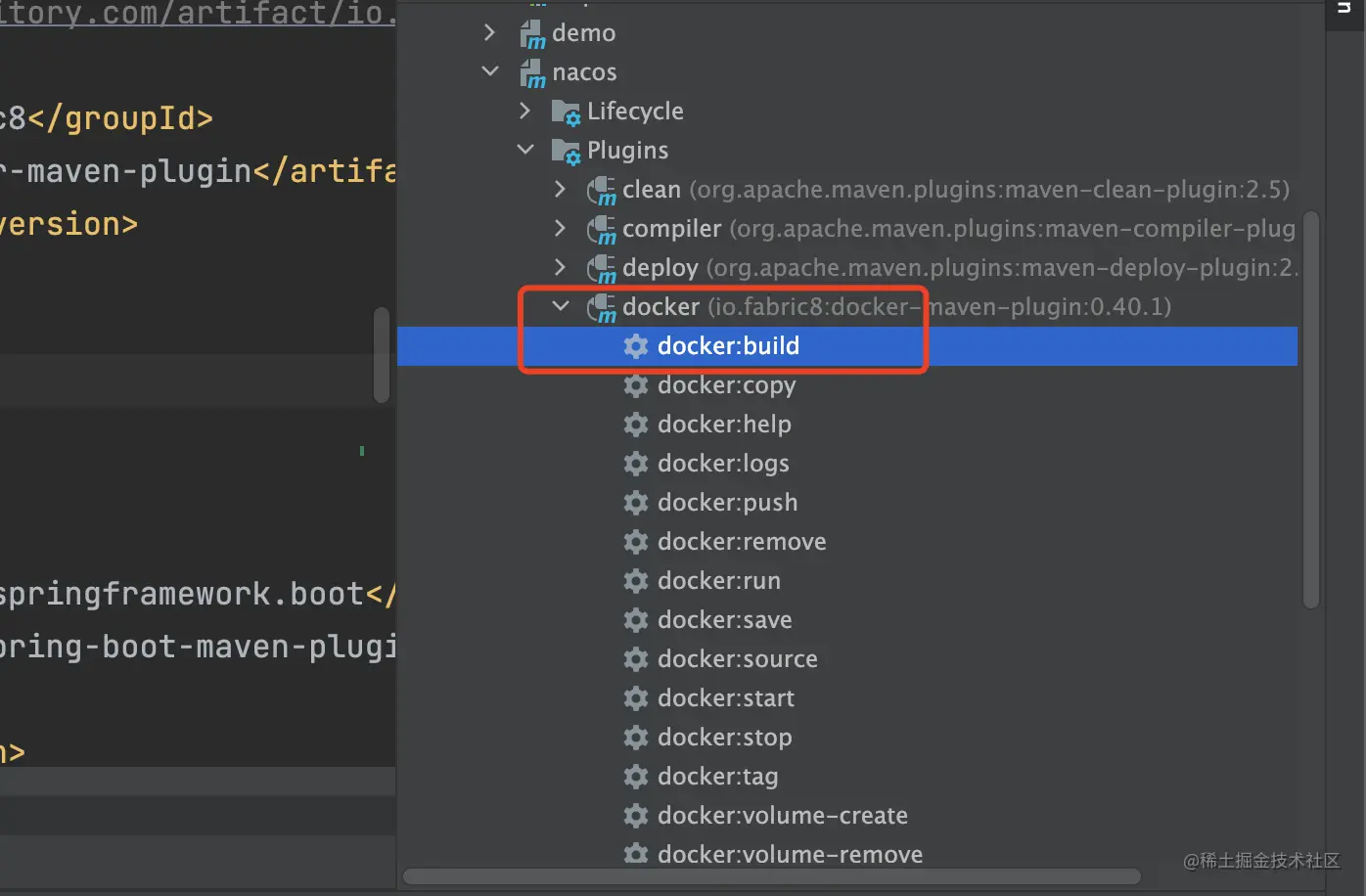Screen dimensions: 1366x896
Task: Click gear icon of docker:start goal
Action: pos(636,697)
